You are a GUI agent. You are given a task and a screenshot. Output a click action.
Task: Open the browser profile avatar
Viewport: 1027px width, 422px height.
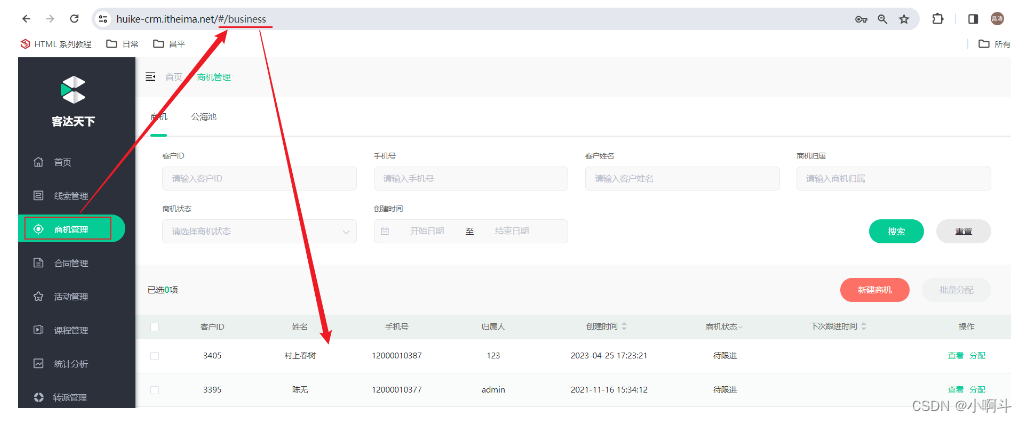pyautogui.click(x=997, y=19)
